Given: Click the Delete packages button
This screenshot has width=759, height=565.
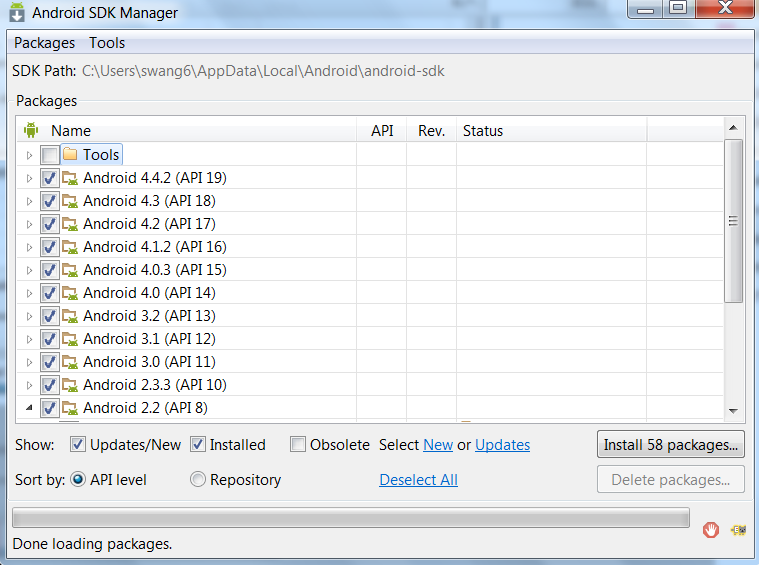Looking at the screenshot, I should 670,479.
